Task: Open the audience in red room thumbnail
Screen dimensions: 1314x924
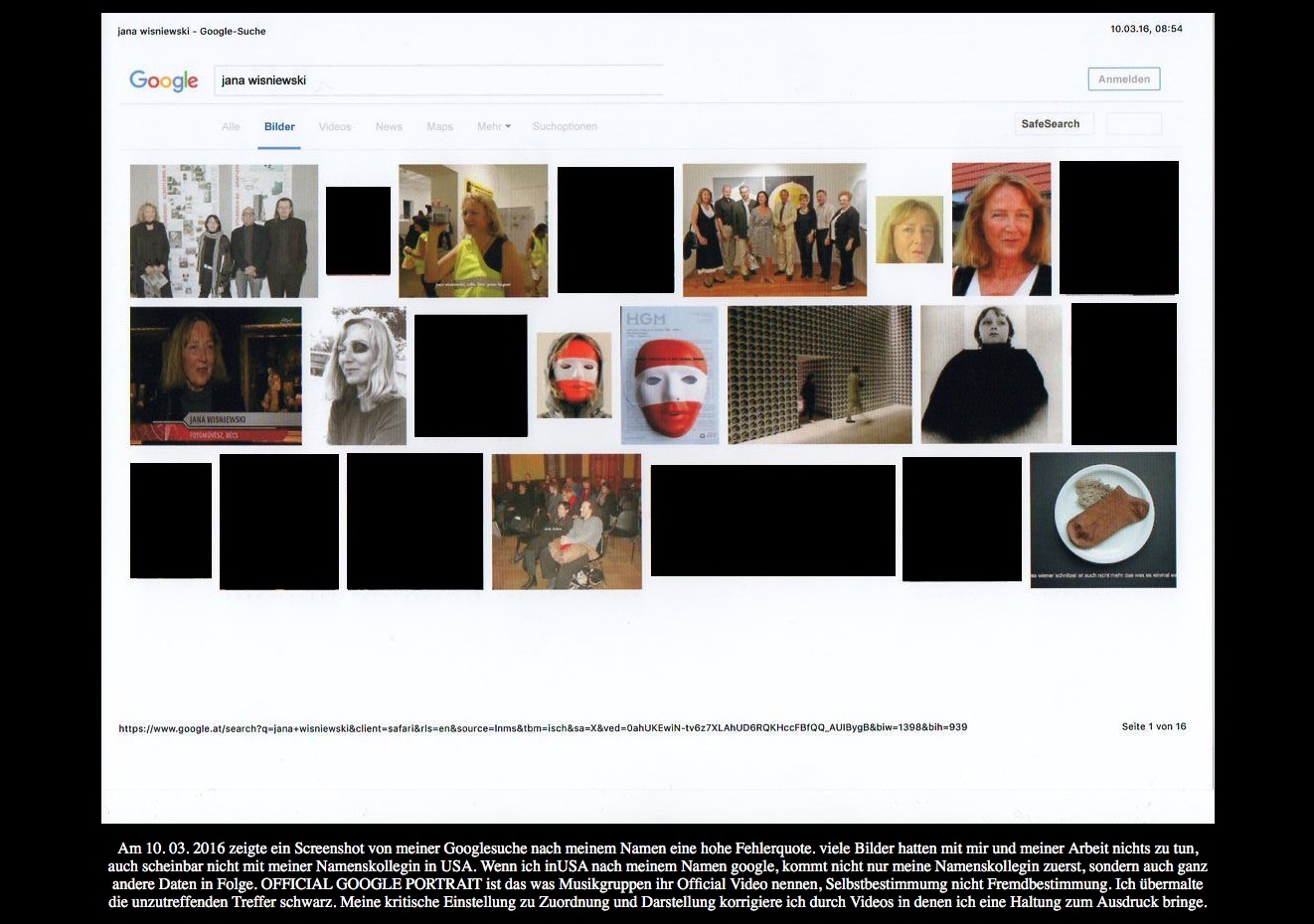Action: coord(567,522)
